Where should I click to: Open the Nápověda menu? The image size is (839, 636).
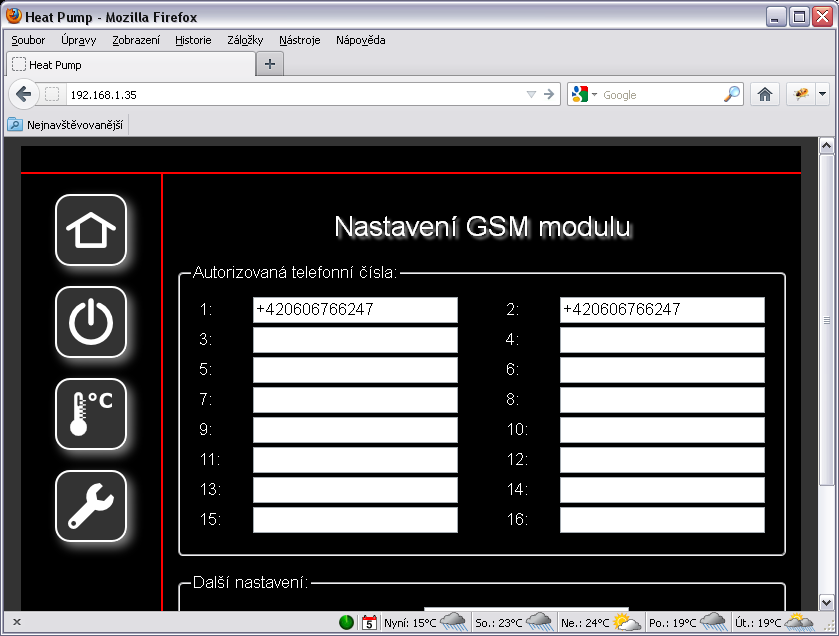point(361,40)
